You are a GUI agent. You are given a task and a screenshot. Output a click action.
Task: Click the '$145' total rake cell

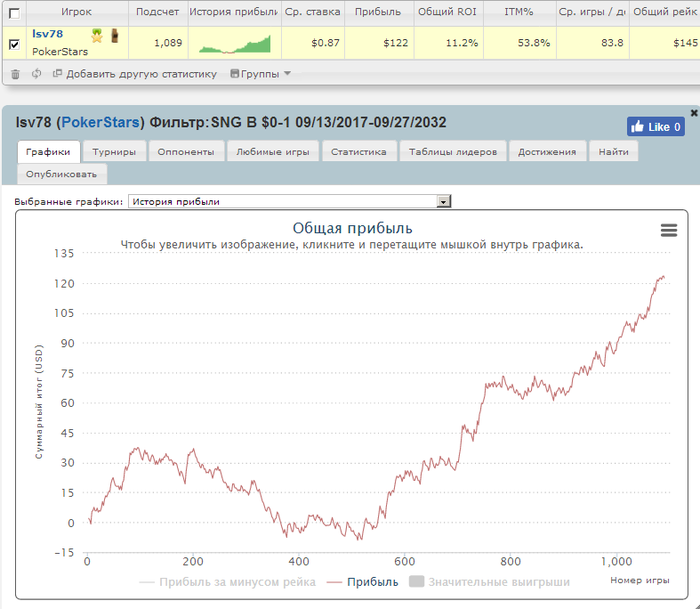point(665,43)
